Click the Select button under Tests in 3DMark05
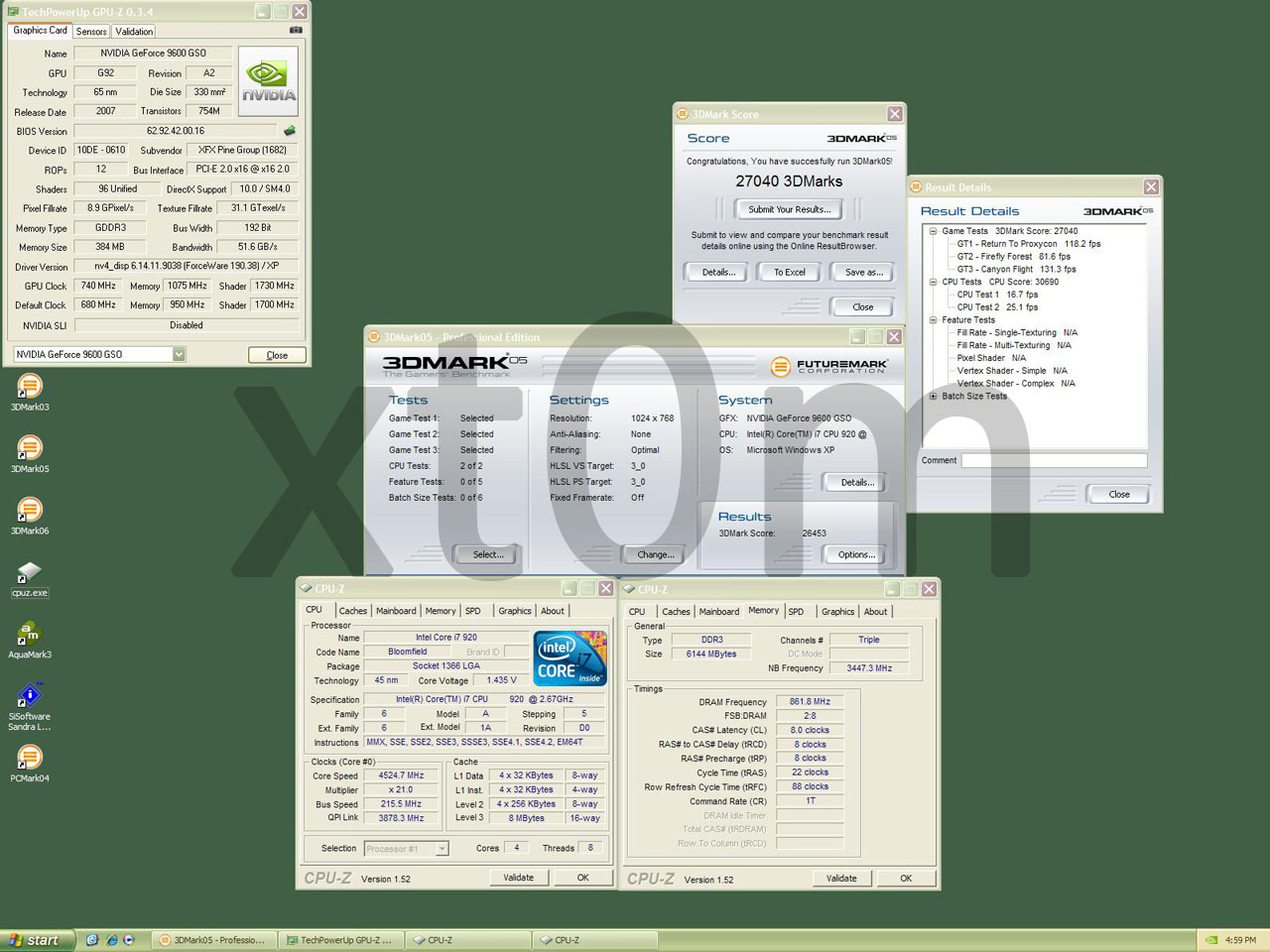This screenshot has width=1270, height=952. point(488,554)
